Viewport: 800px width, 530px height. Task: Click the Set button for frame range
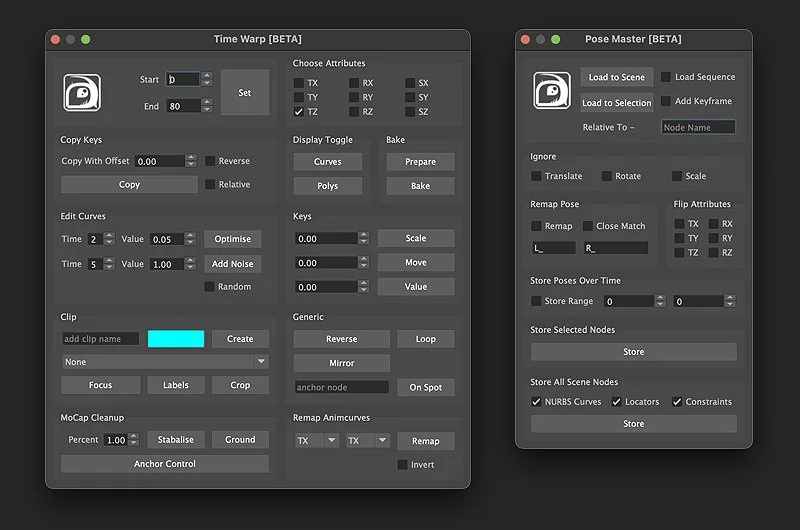[245, 92]
